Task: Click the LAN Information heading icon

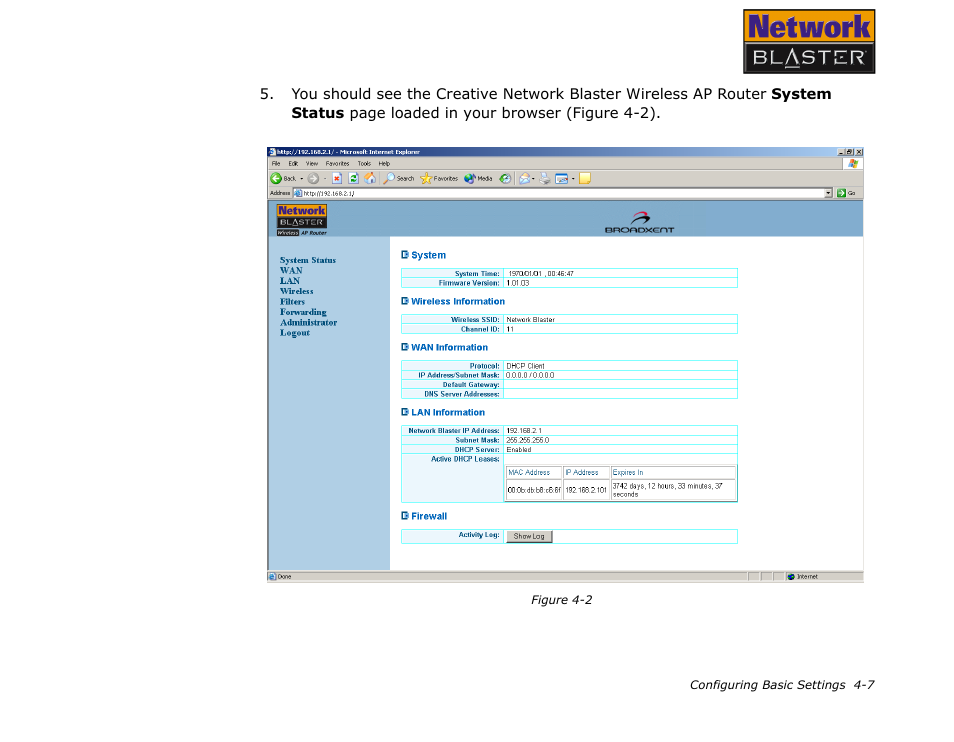Action: [x=405, y=412]
